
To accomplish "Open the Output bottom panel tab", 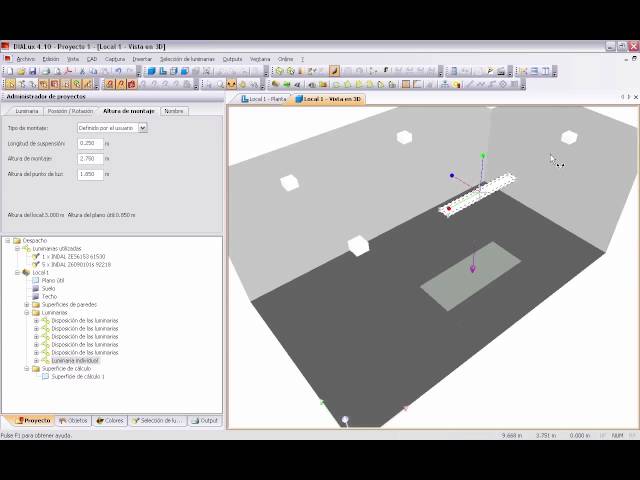I will pos(205,420).
